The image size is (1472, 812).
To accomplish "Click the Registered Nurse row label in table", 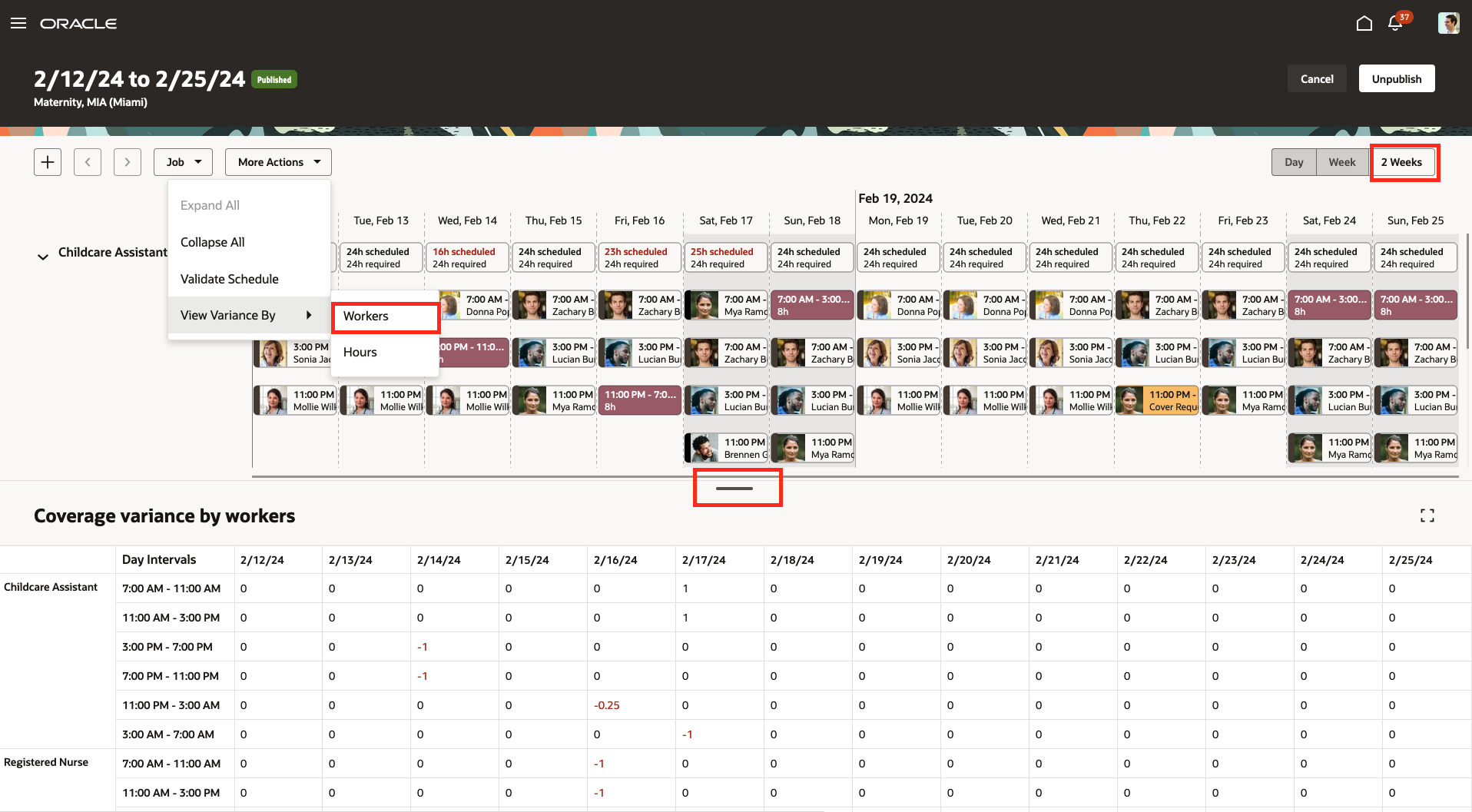I will point(46,762).
